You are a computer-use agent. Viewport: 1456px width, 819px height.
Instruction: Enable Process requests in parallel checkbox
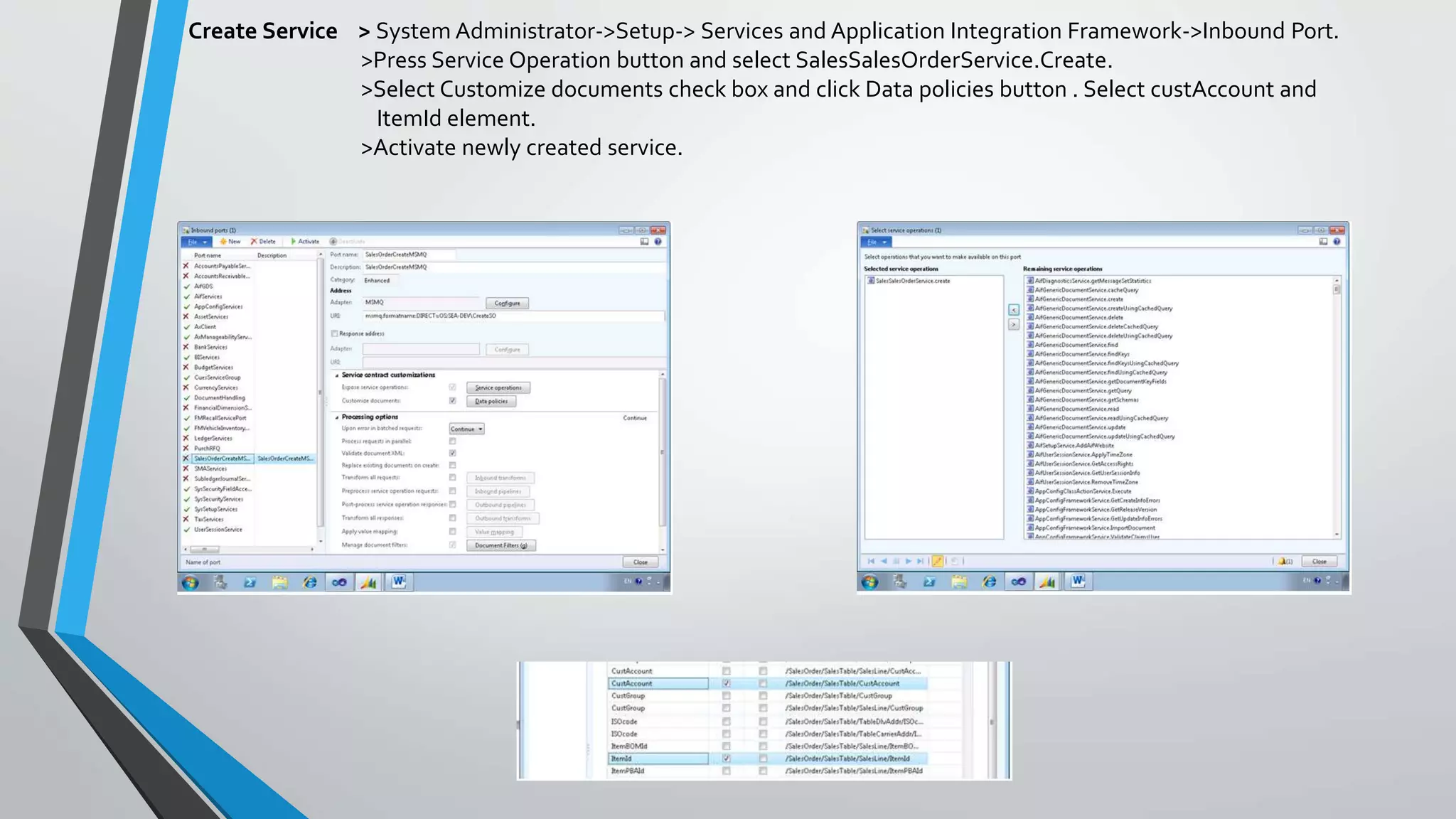click(452, 441)
